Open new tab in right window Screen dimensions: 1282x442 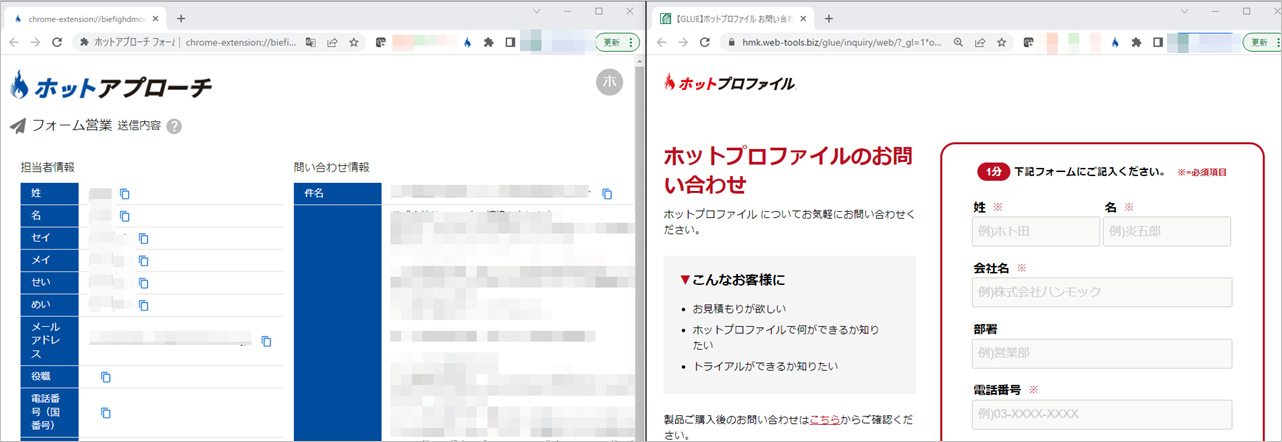point(829,18)
